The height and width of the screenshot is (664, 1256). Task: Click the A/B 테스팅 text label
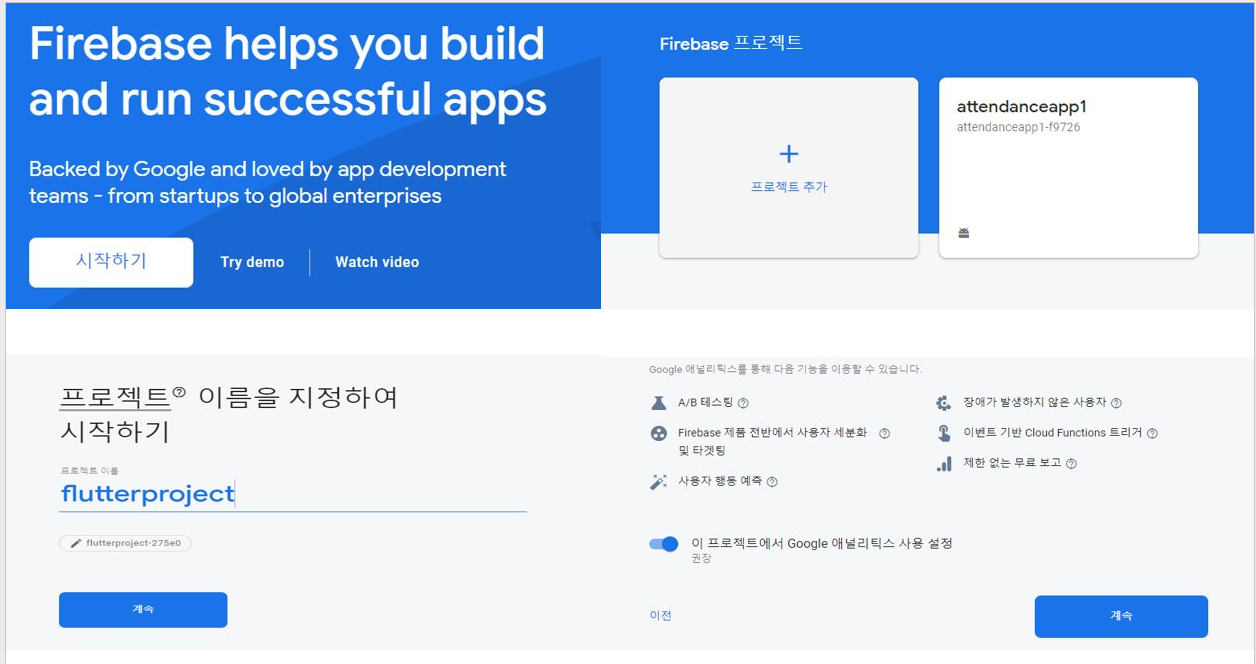coord(706,403)
